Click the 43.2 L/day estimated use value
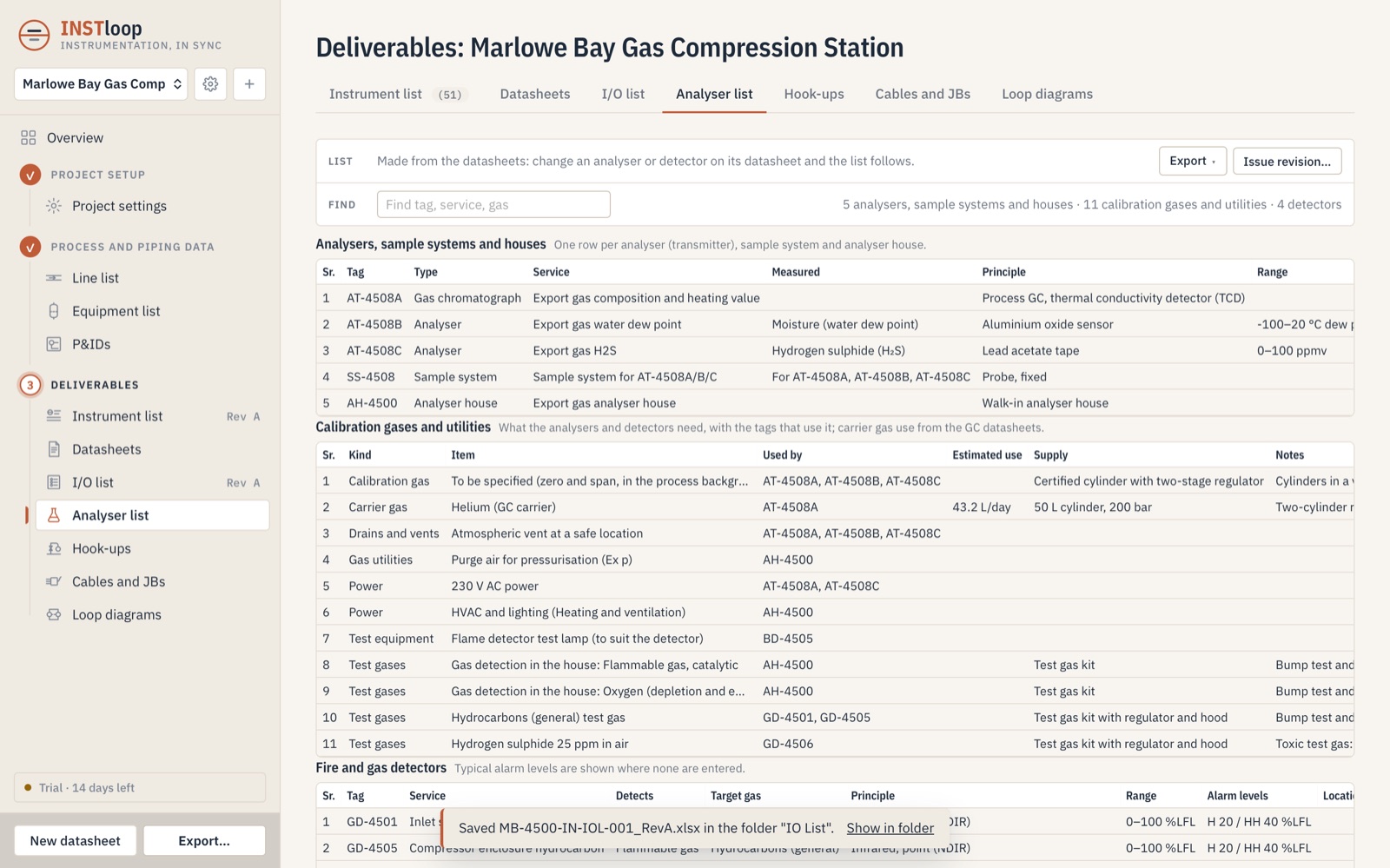The width and height of the screenshot is (1390, 868). coord(981,507)
